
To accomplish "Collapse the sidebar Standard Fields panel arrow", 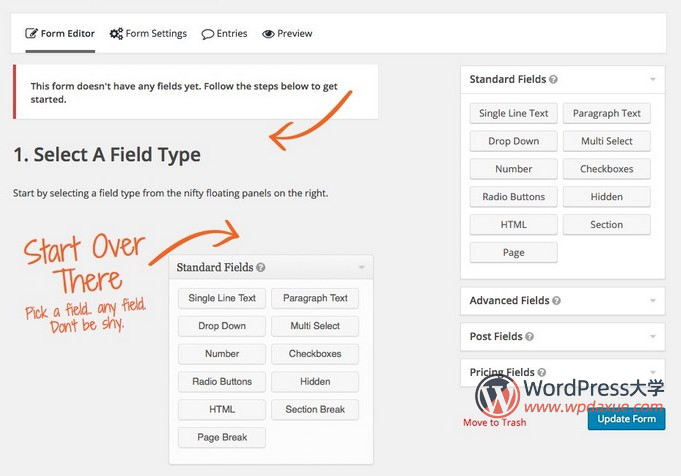I will pos(653,79).
